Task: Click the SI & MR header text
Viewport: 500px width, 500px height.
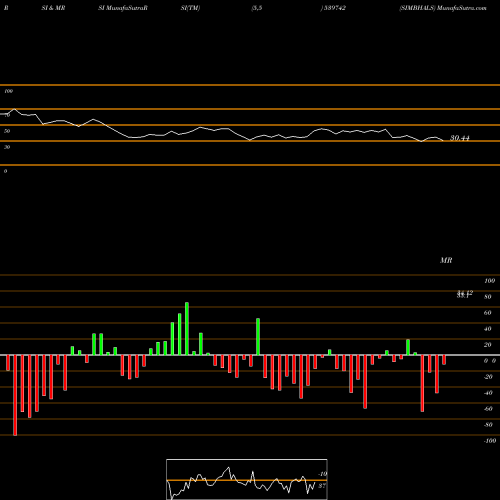Action: tap(53, 8)
